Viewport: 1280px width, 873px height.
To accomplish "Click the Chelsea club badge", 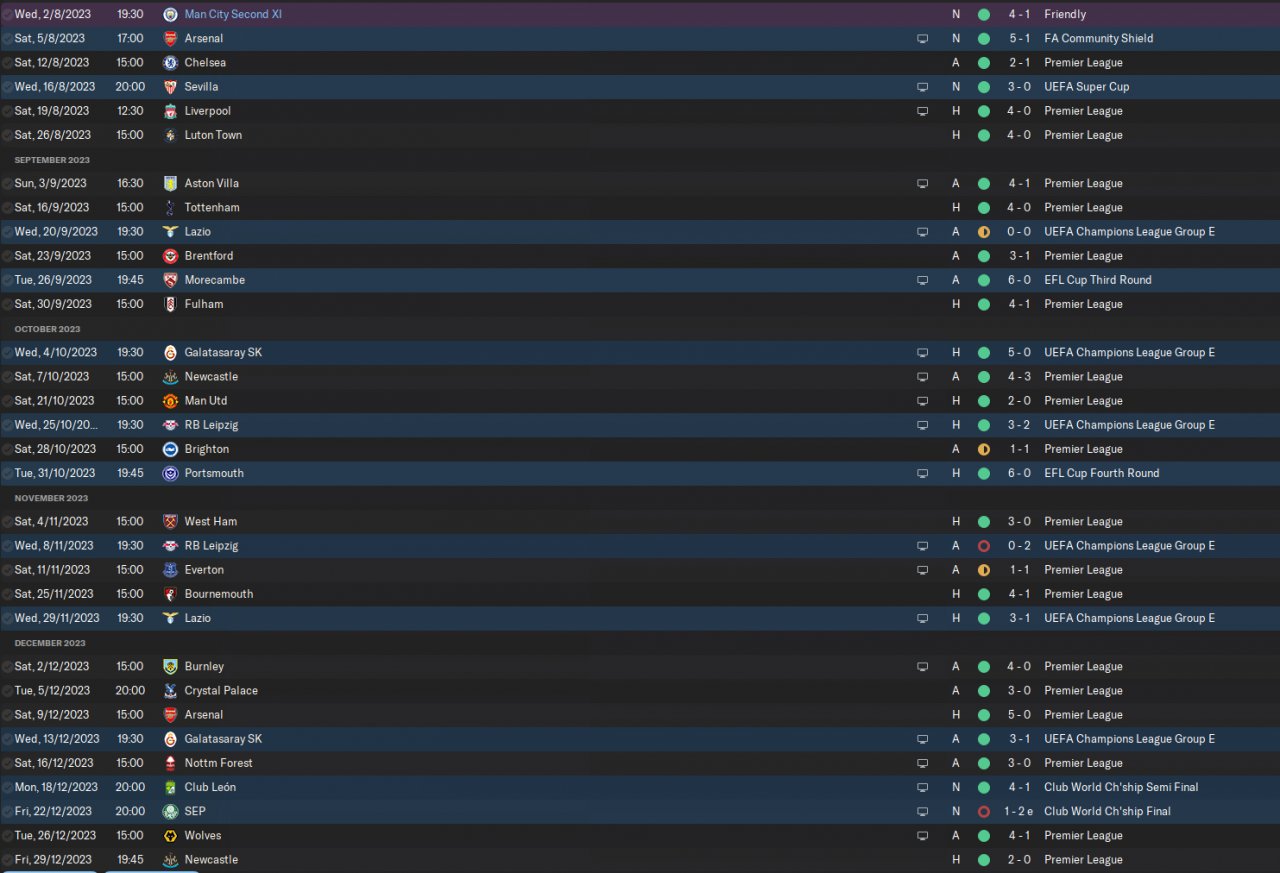I will tap(170, 62).
